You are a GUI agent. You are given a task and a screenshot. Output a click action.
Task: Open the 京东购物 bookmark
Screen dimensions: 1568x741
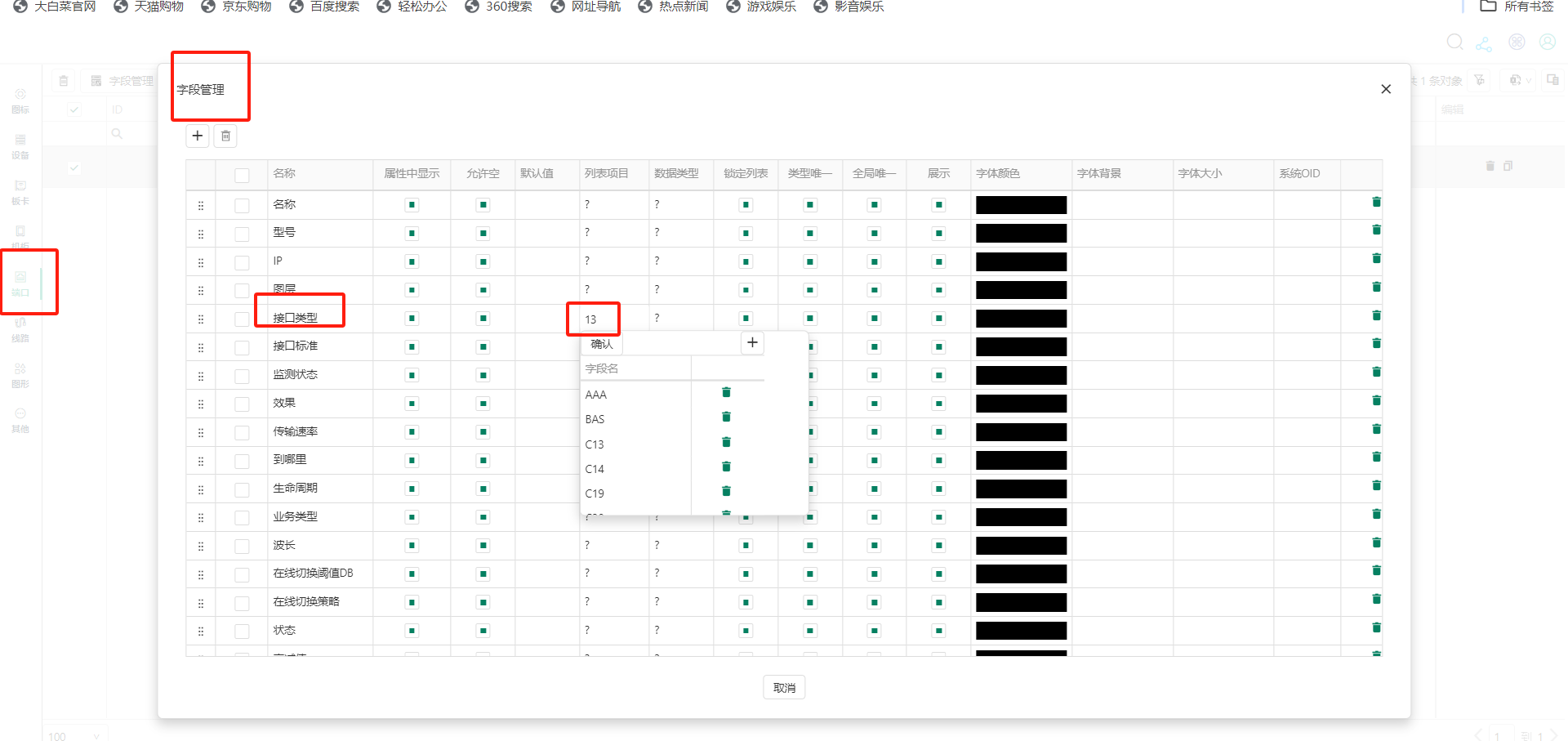pos(236,7)
